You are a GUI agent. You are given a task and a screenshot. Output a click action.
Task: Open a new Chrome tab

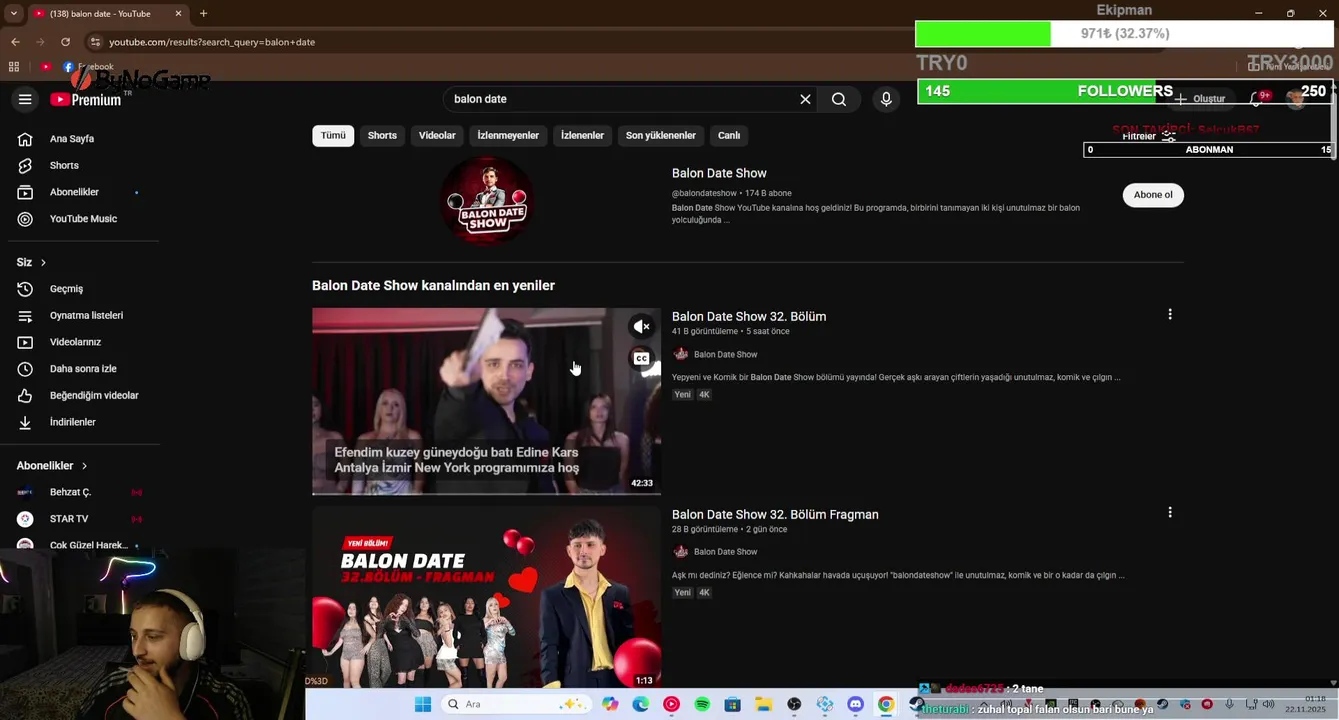[203, 13]
